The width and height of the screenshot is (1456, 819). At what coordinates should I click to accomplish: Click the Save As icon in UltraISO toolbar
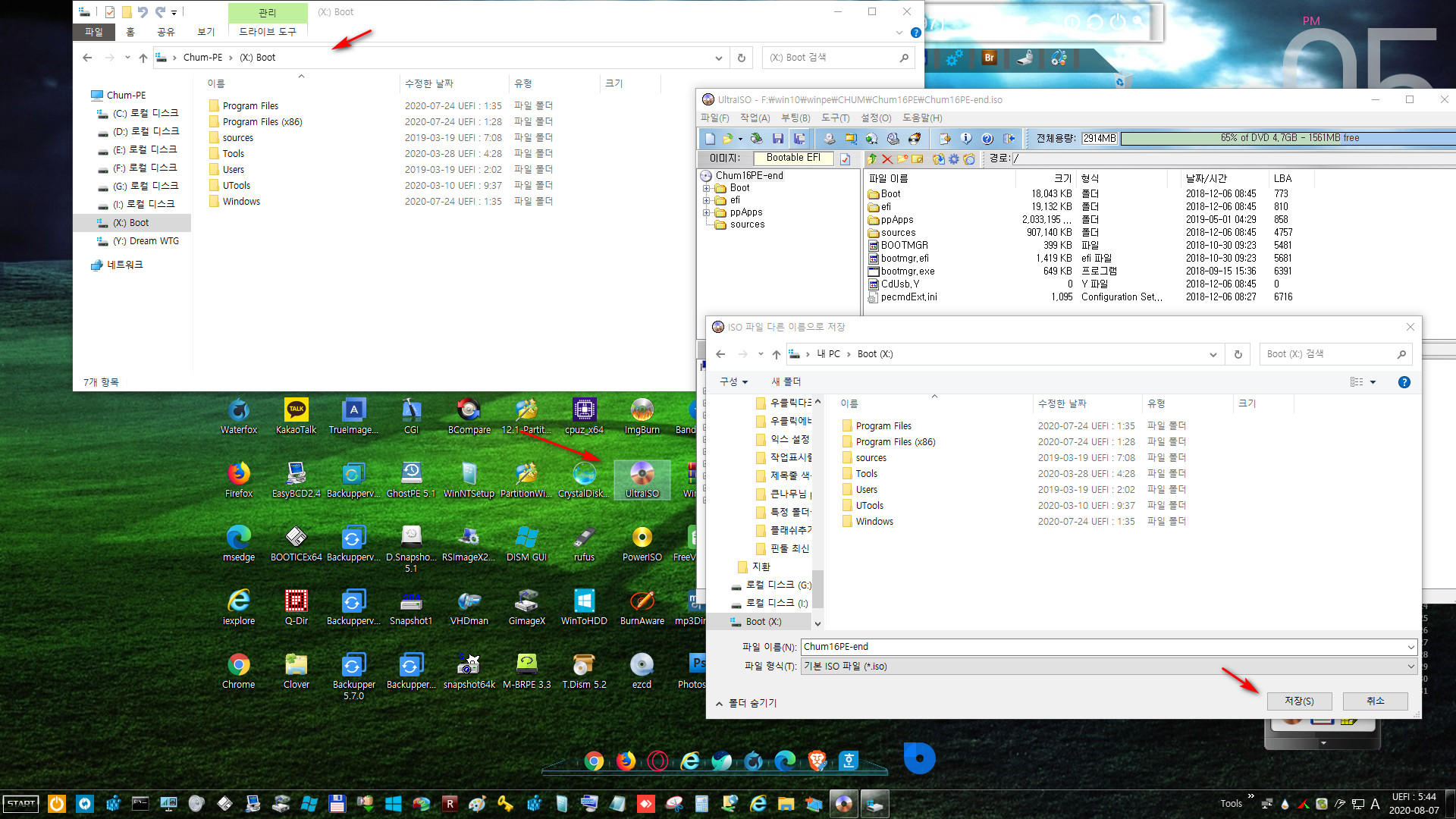[x=799, y=139]
